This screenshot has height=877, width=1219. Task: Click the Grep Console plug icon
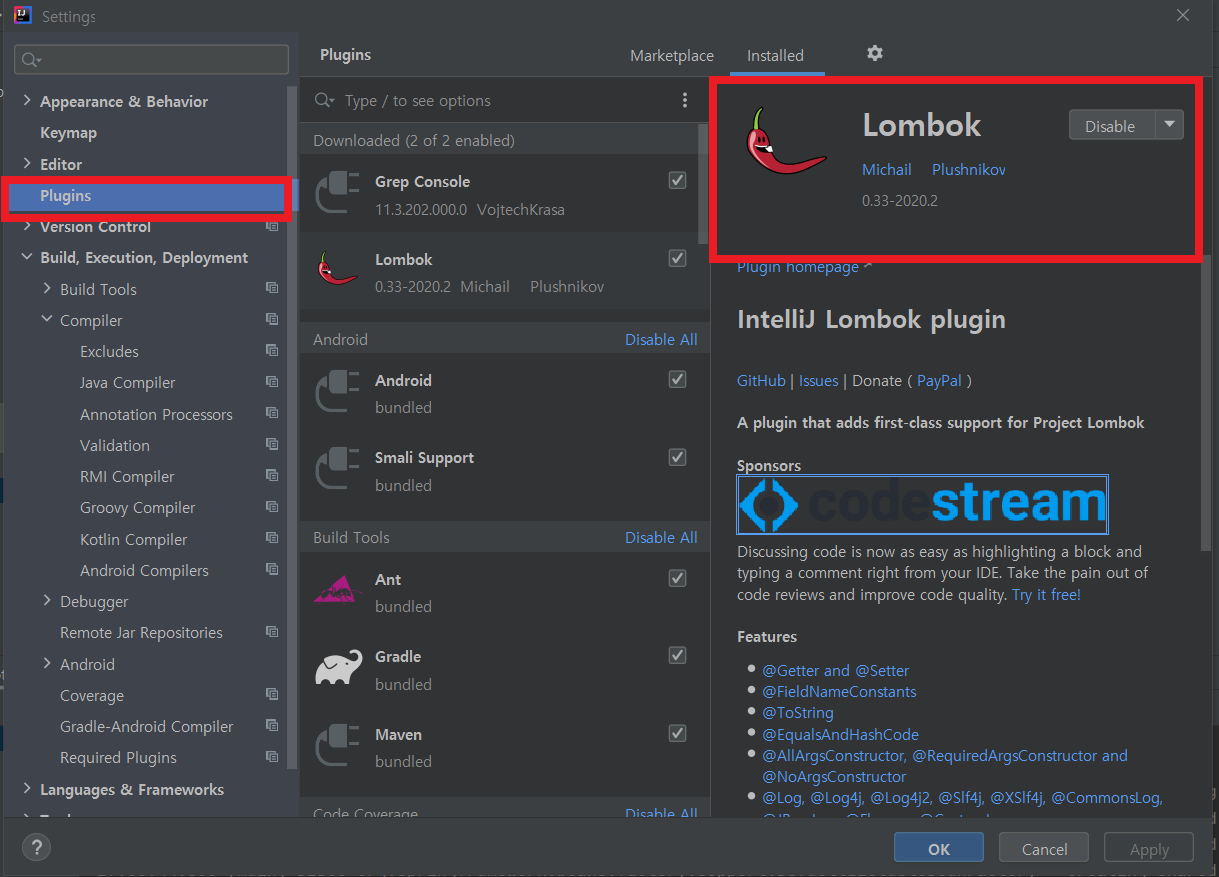point(337,194)
